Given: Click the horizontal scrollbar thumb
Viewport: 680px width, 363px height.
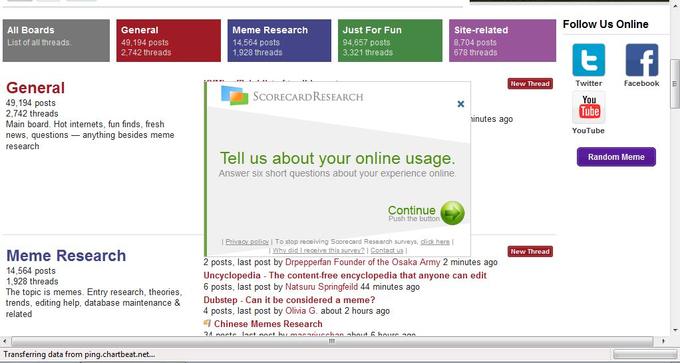Looking at the screenshot, I should click(x=332, y=341).
